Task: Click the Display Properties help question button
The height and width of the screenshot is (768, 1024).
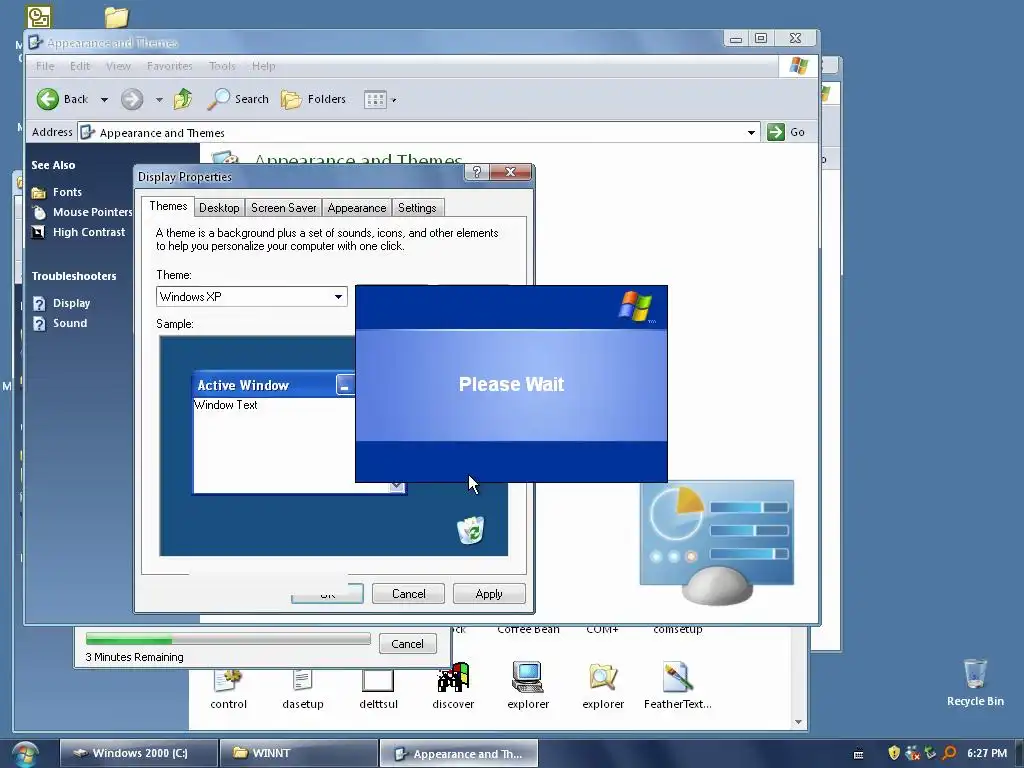Action: click(x=477, y=172)
